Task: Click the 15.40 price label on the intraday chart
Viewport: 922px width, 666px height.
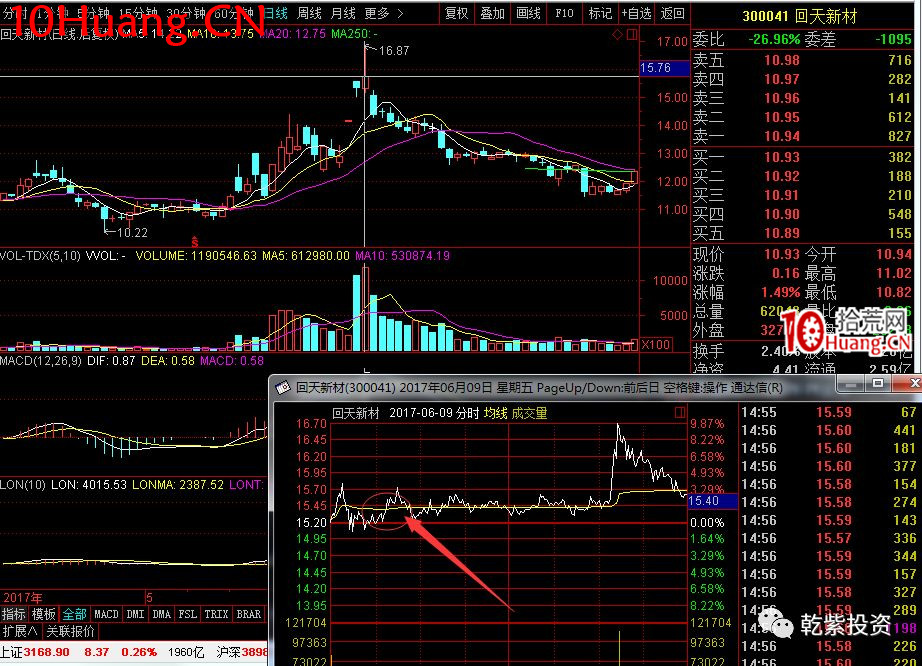Action: (712, 501)
